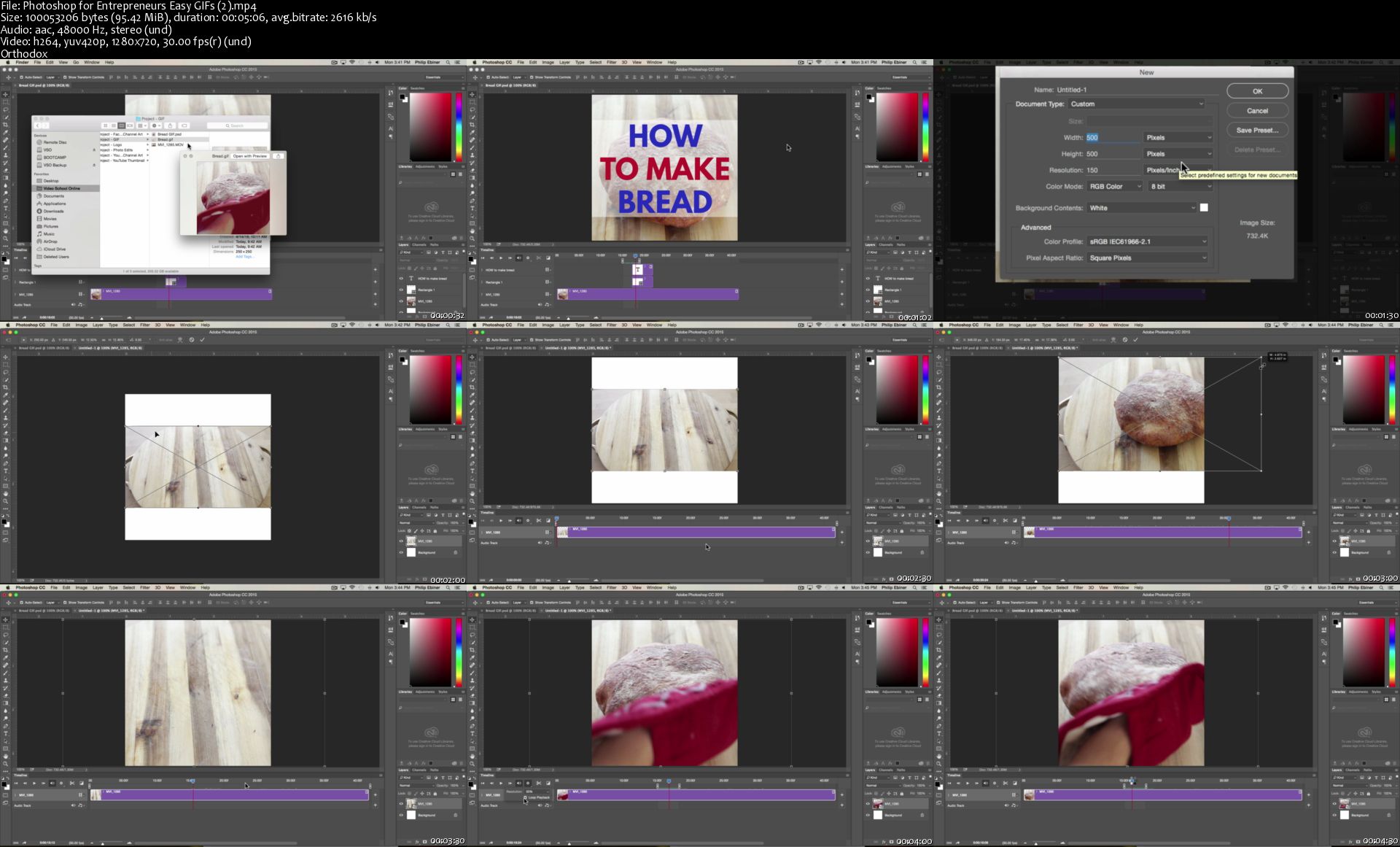Choose the Hand tool in the 00:01:02 frame
Image resolution: width=1400 pixels, height=847 pixels.
coord(472,231)
